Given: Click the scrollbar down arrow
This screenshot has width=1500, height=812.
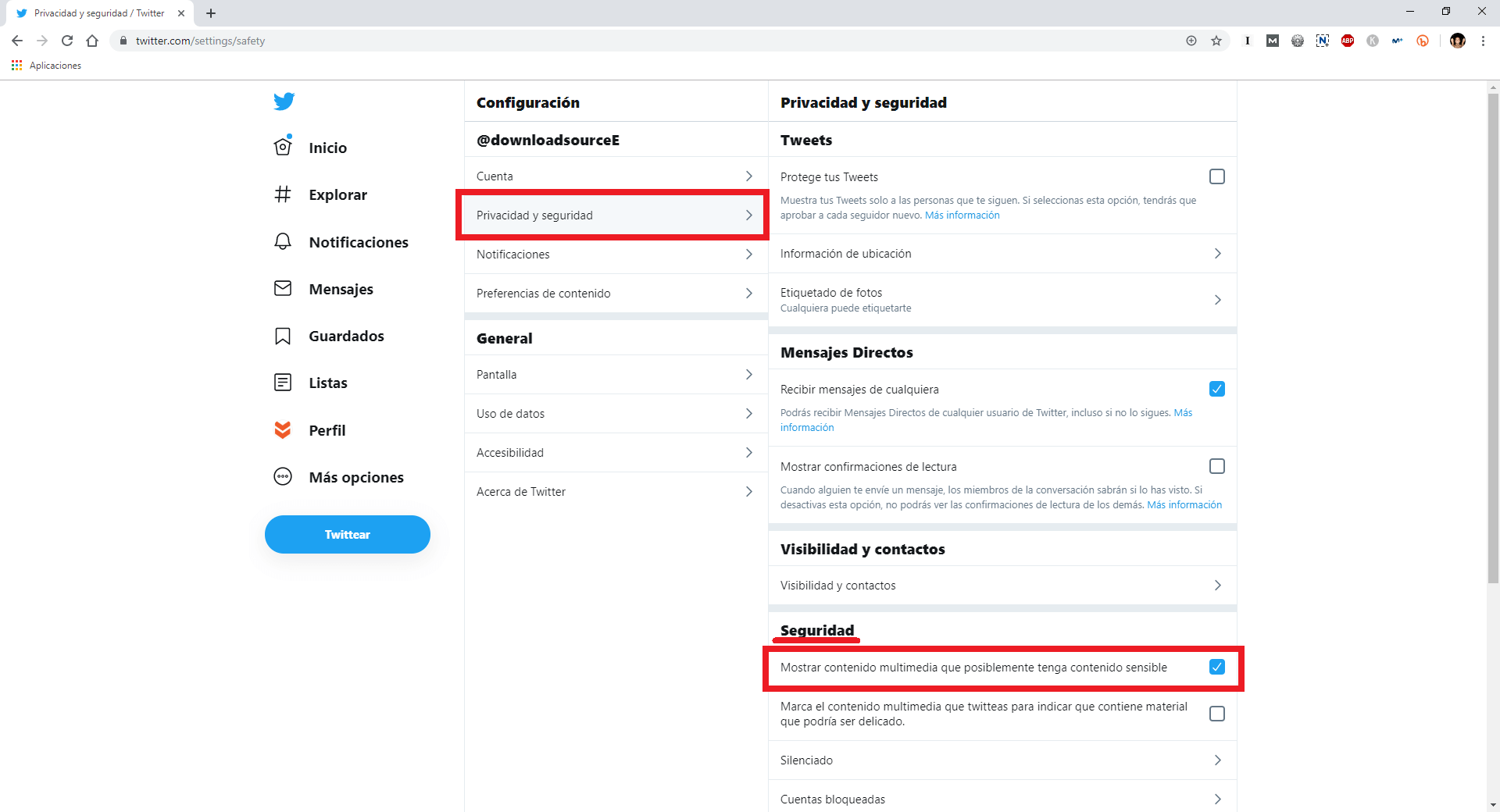Looking at the screenshot, I should click(x=1493, y=805).
